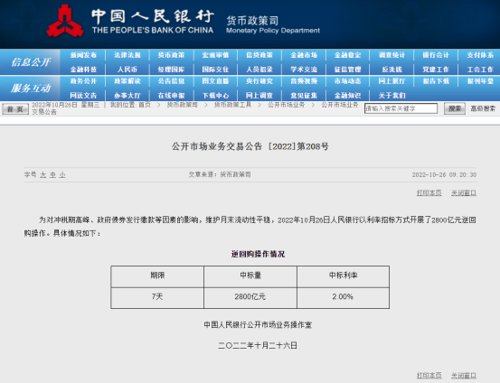Screen dimensions: 500x383
Task: Open the 人民币 navigation item
Action: 127,69
